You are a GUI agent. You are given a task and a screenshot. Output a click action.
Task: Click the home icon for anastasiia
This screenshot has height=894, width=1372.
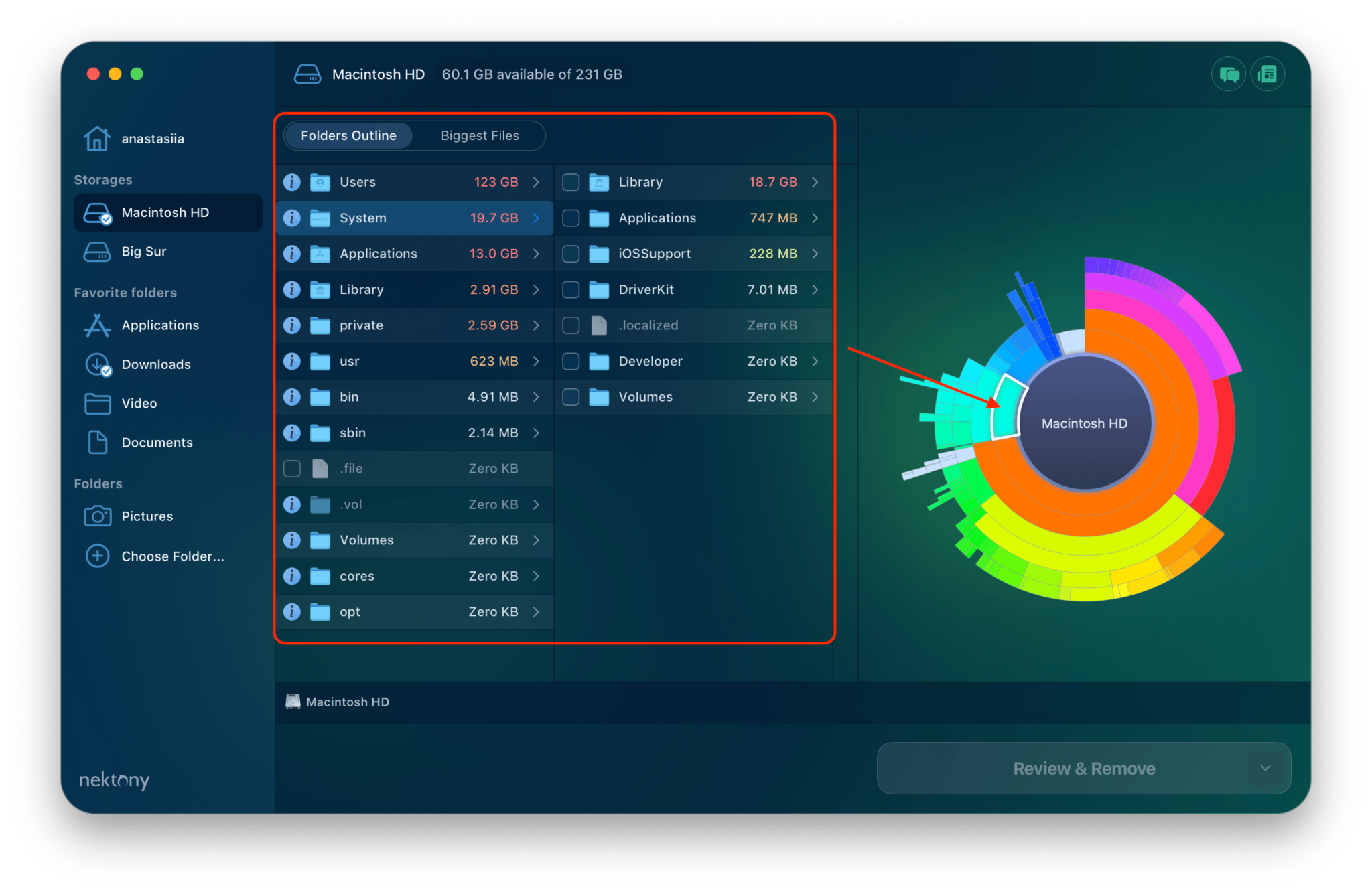coord(98,138)
